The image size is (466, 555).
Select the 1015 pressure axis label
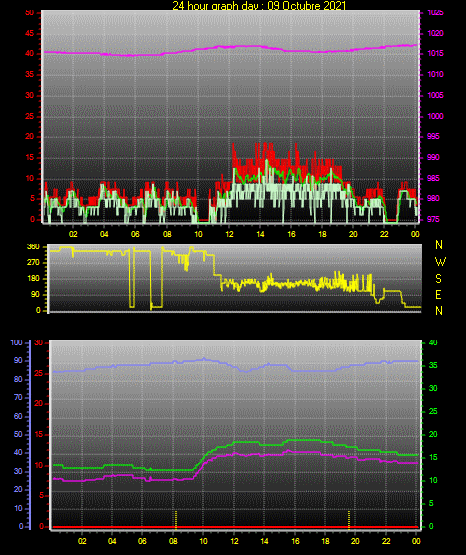pos(435,53)
